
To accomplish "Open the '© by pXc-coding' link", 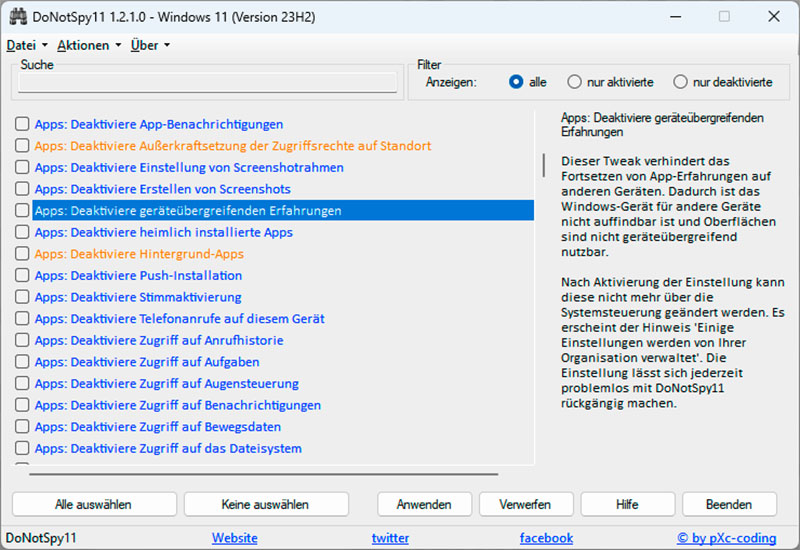I will [x=727, y=538].
